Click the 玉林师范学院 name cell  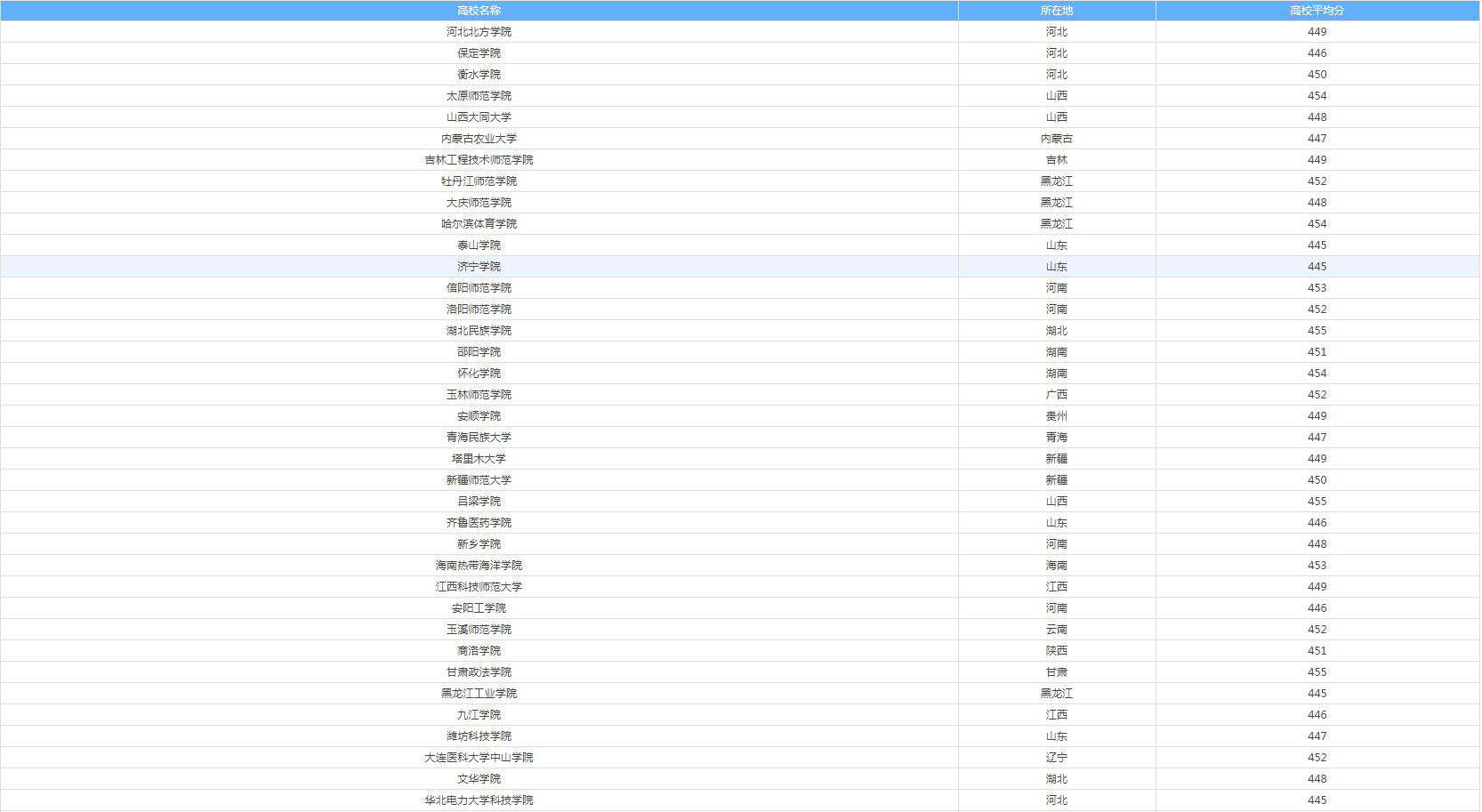tap(479, 395)
